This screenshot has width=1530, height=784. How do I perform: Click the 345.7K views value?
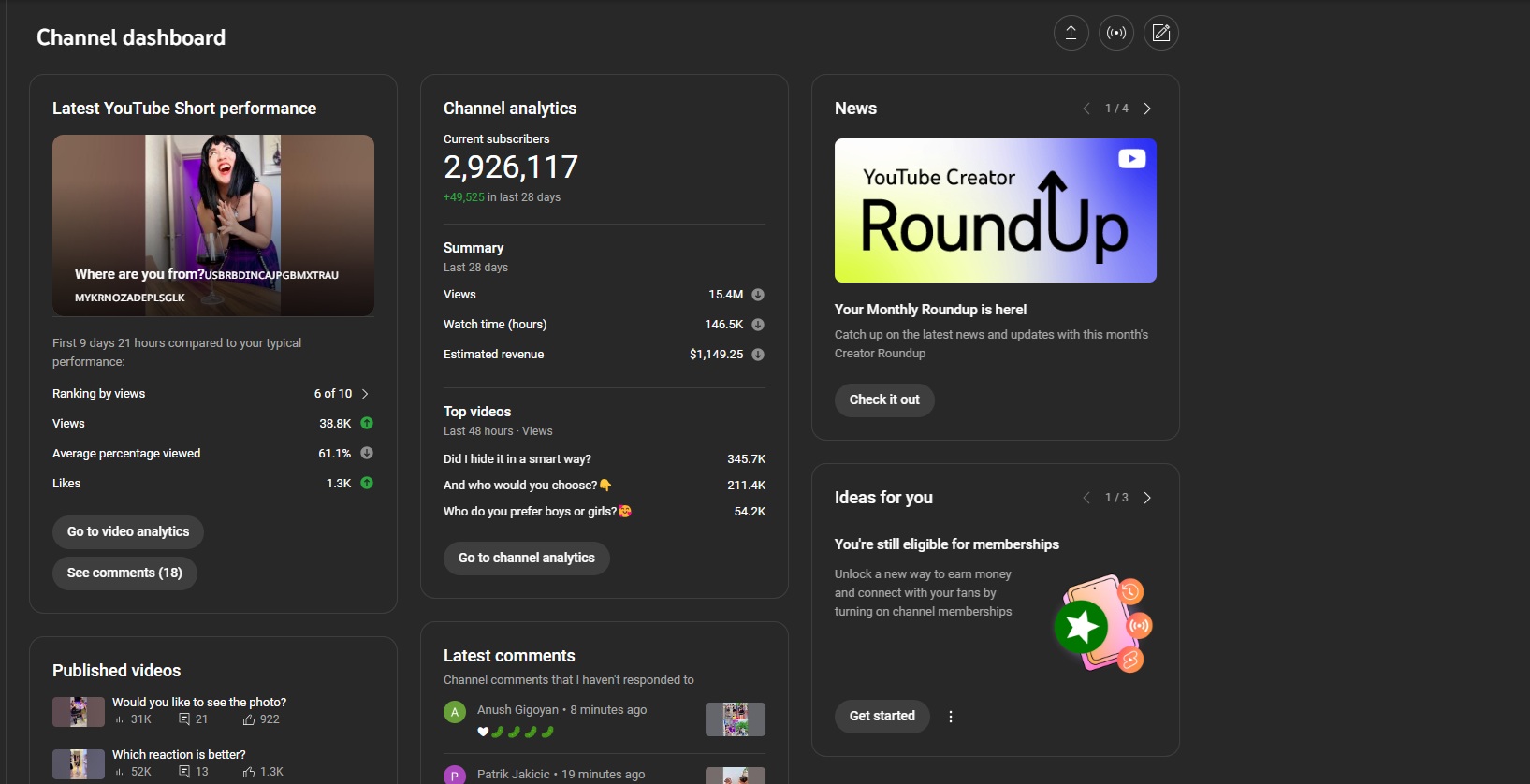coord(746,459)
